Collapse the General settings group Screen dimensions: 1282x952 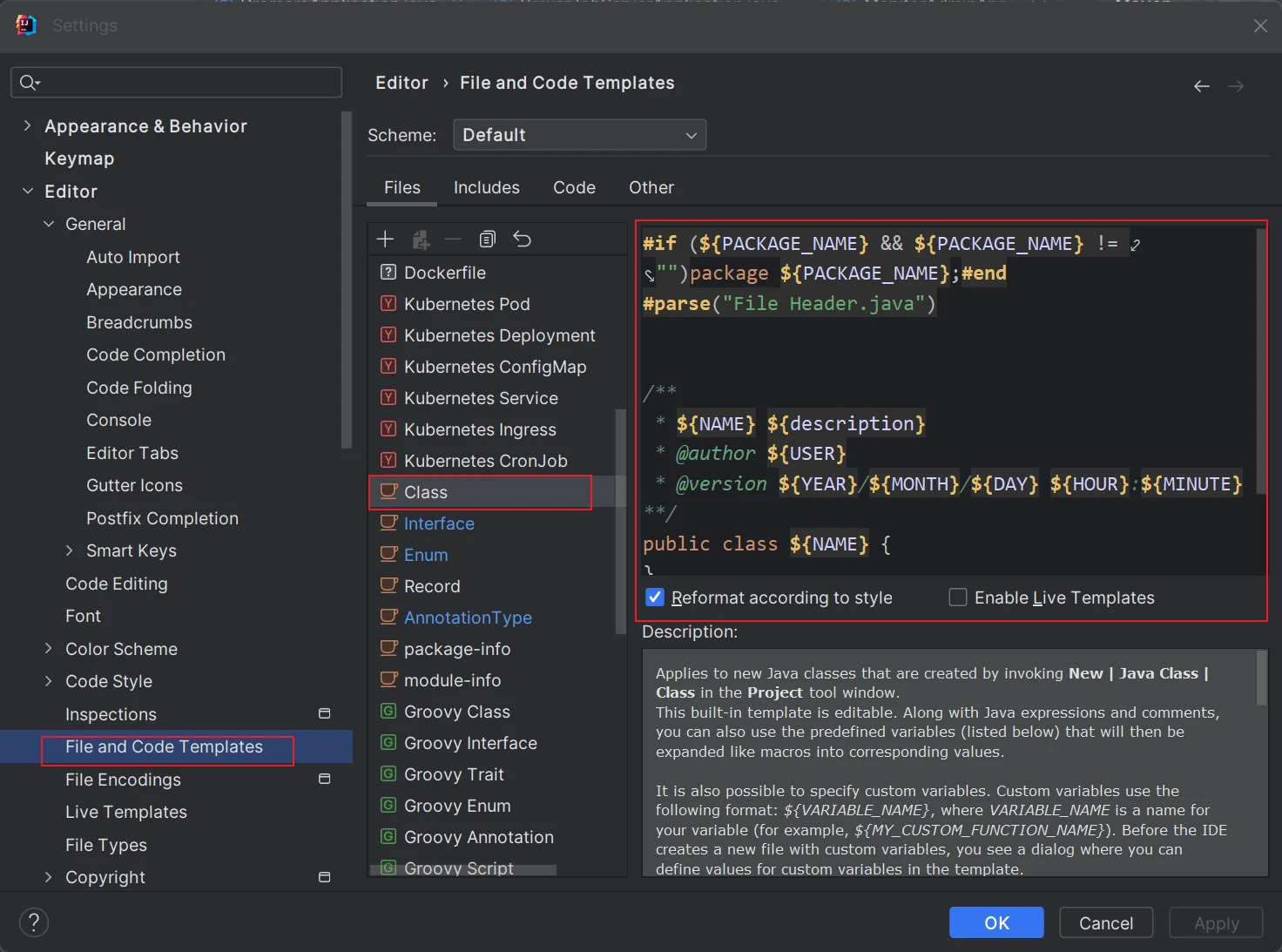(x=49, y=224)
